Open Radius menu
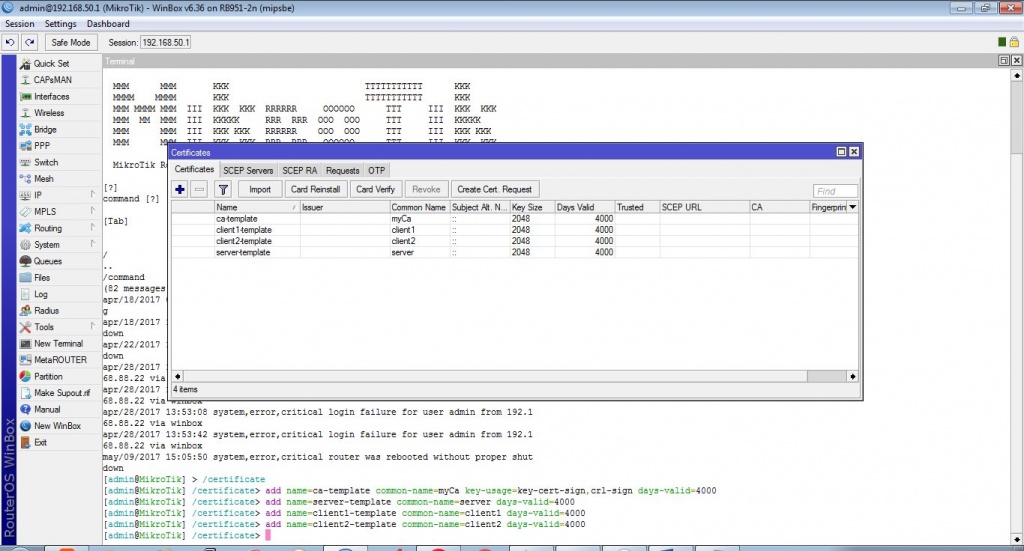Screen dimensions: 1024x551 46,311
